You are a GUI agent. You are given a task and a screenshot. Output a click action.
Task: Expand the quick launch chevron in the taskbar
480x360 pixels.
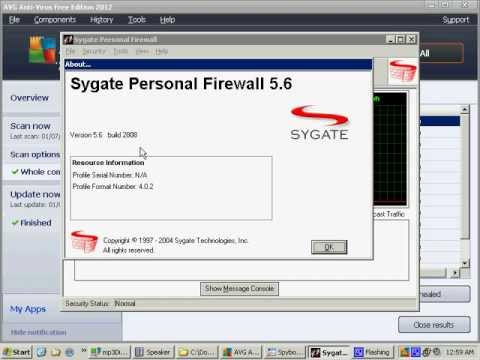click(83, 350)
